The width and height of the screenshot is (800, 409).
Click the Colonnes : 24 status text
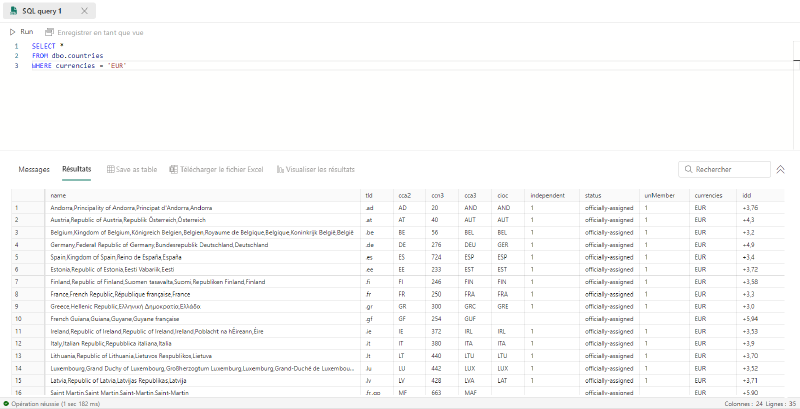743,404
